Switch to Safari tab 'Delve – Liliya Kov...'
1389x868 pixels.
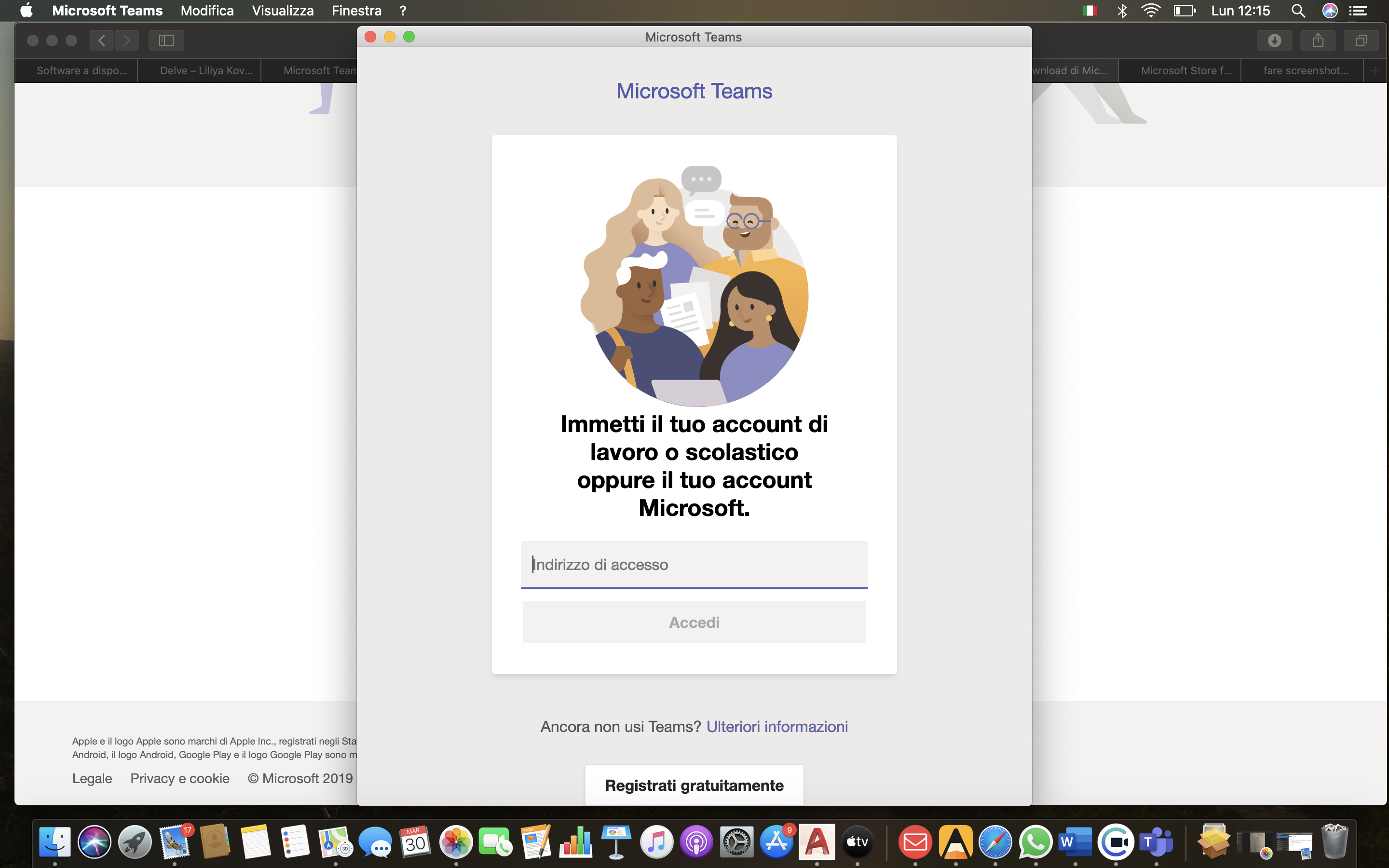point(199,70)
